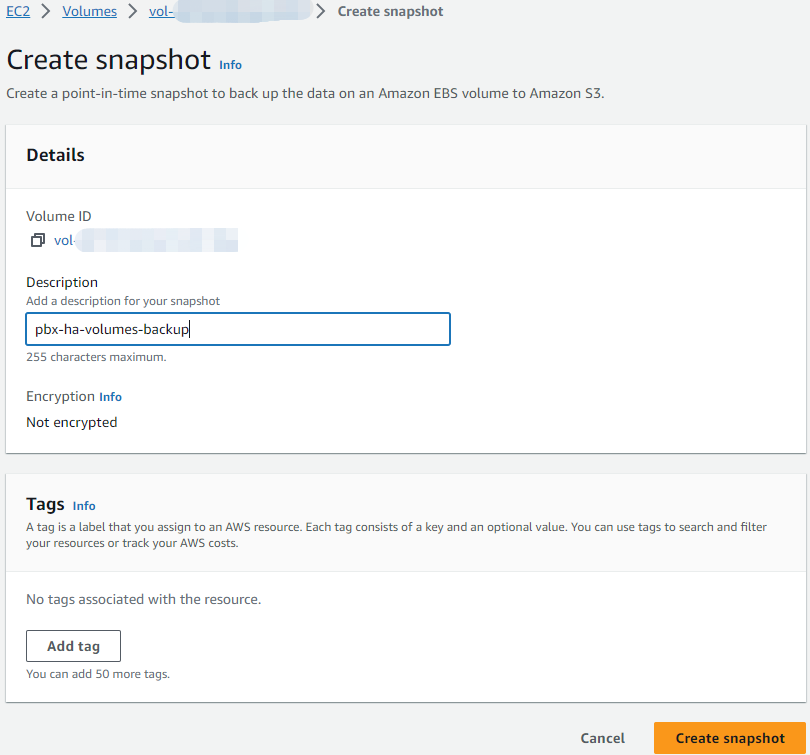
Task: Focus the Description text field
Action: point(238,329)
